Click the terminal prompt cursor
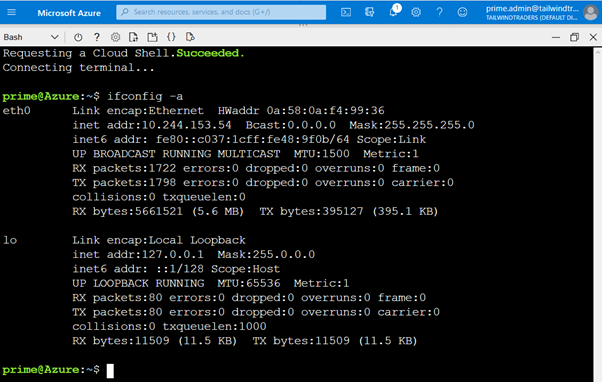The height and width of the screenshot is (382, 602). [x=110, y=370]
